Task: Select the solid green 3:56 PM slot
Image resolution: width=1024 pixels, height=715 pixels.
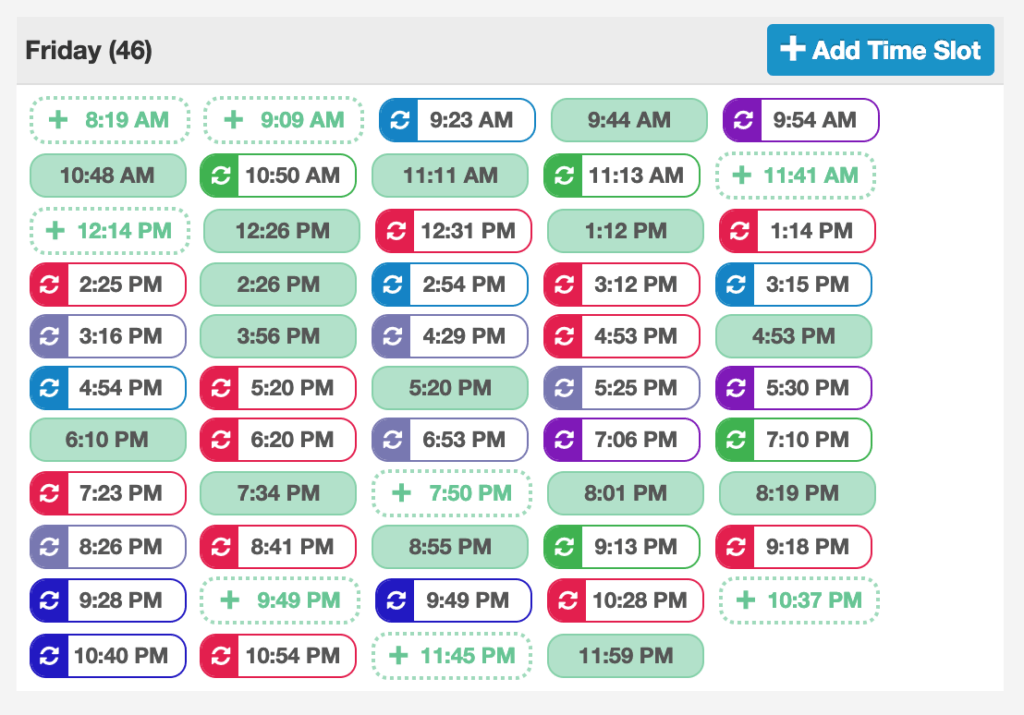Action: tap(278, 336)
